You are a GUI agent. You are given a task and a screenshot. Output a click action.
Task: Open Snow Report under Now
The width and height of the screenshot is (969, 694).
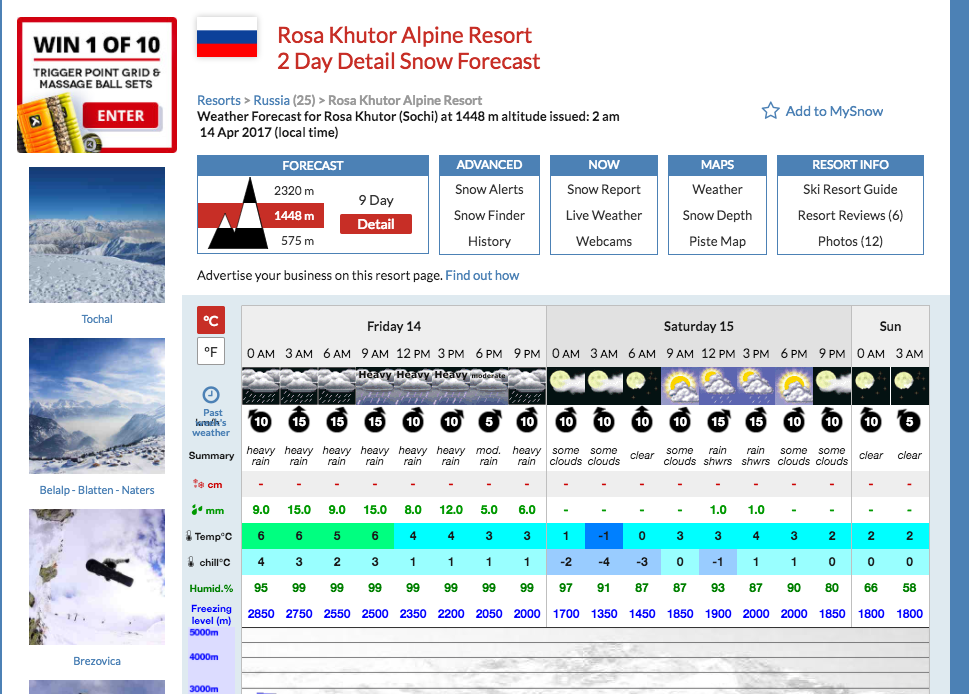[x=604, y=190]
